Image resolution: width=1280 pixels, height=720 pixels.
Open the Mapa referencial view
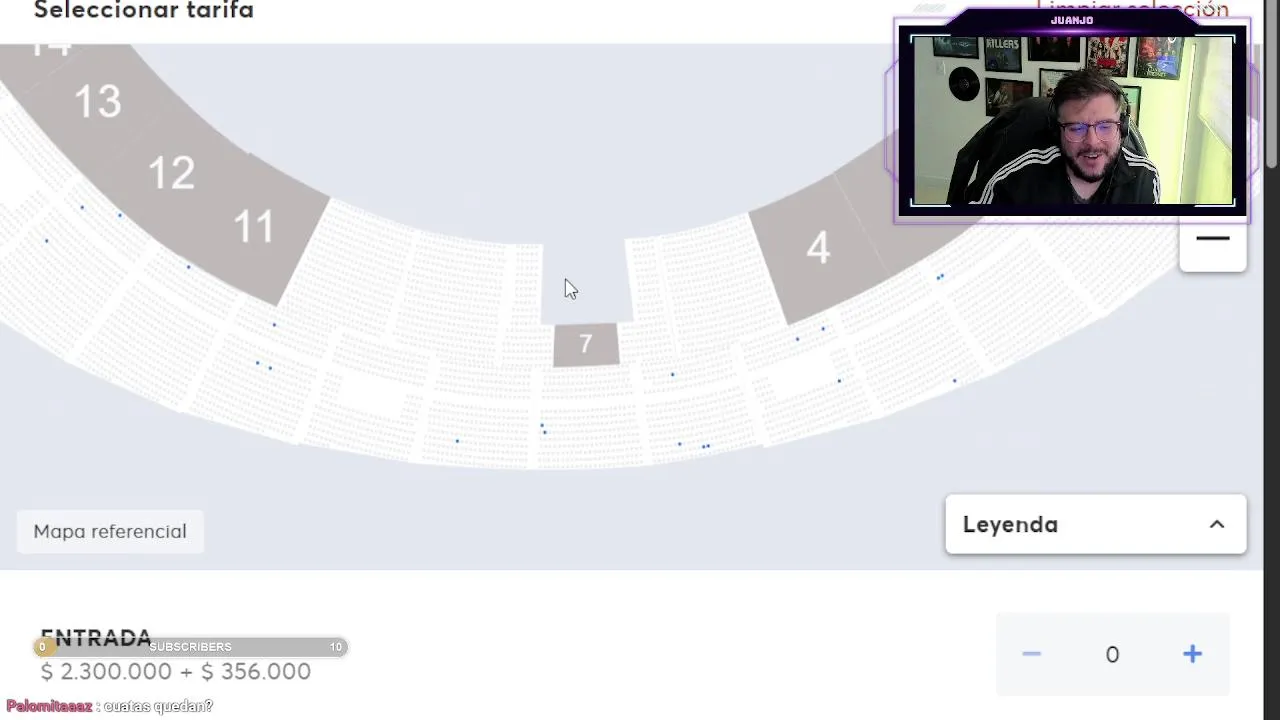click(110, 531)
